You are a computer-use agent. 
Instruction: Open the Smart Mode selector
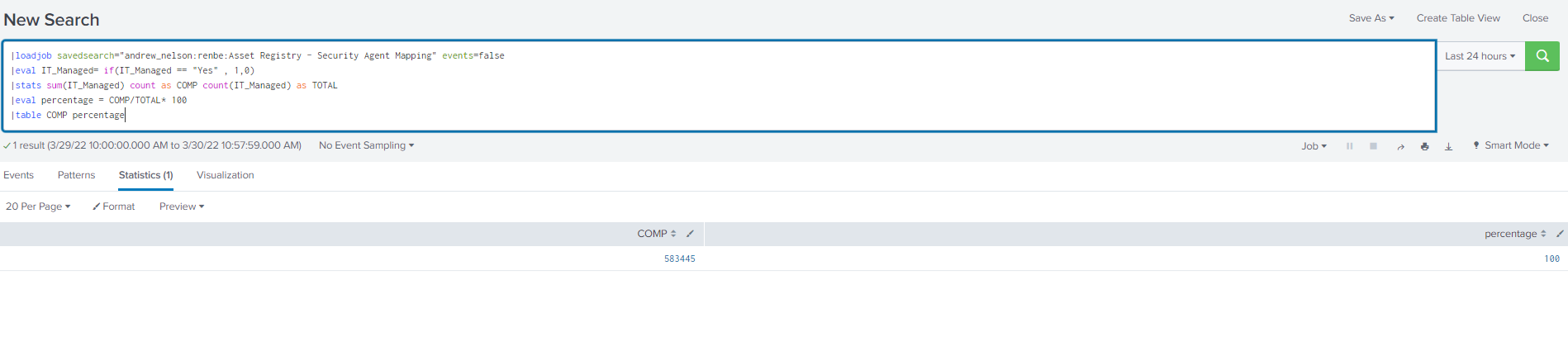pos(1511,145)
